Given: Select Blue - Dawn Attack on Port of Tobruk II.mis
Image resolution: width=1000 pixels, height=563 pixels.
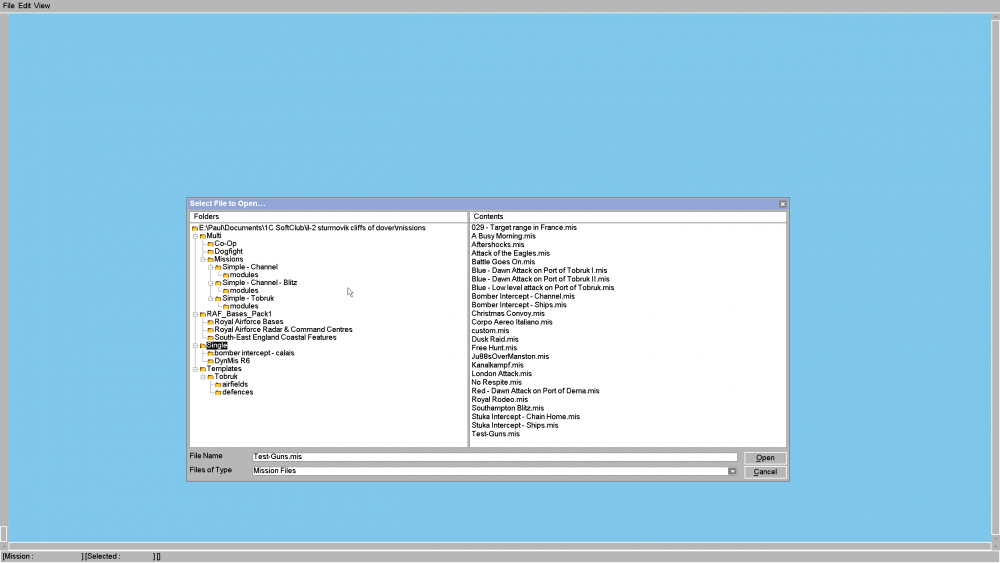Looking at the screenshot, I should [x=540, y=279].
